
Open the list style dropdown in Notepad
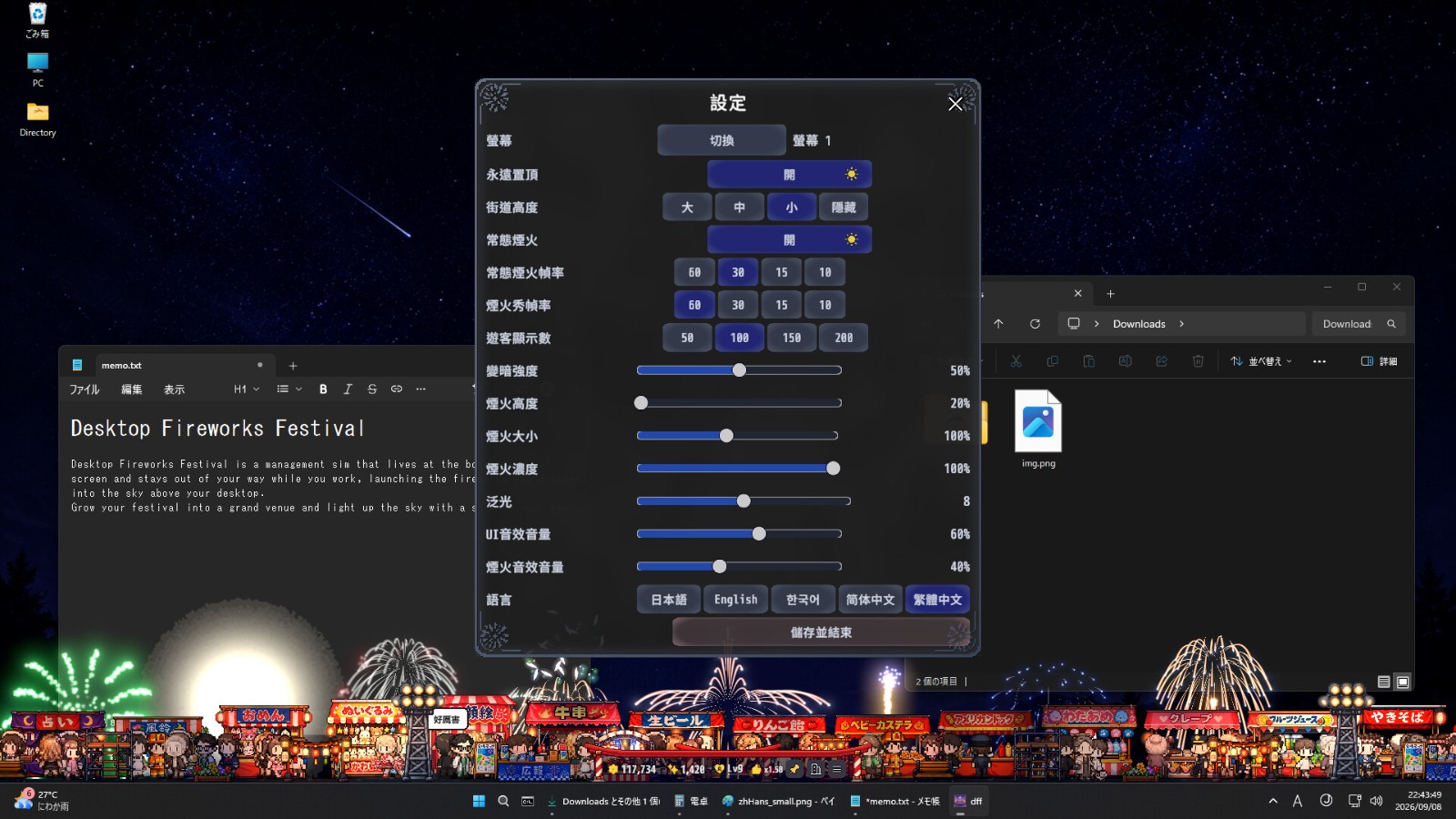click(x=289, y=389)
